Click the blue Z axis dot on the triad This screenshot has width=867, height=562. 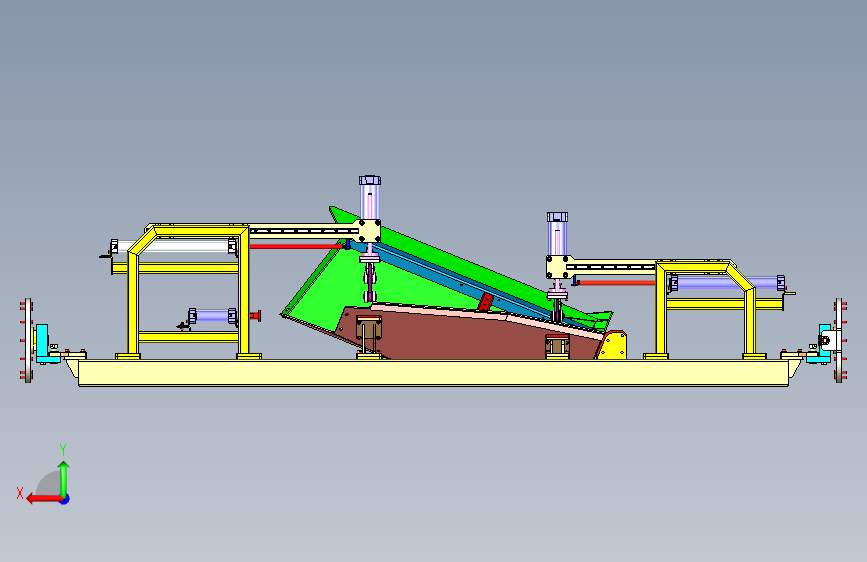pos(65,499)
